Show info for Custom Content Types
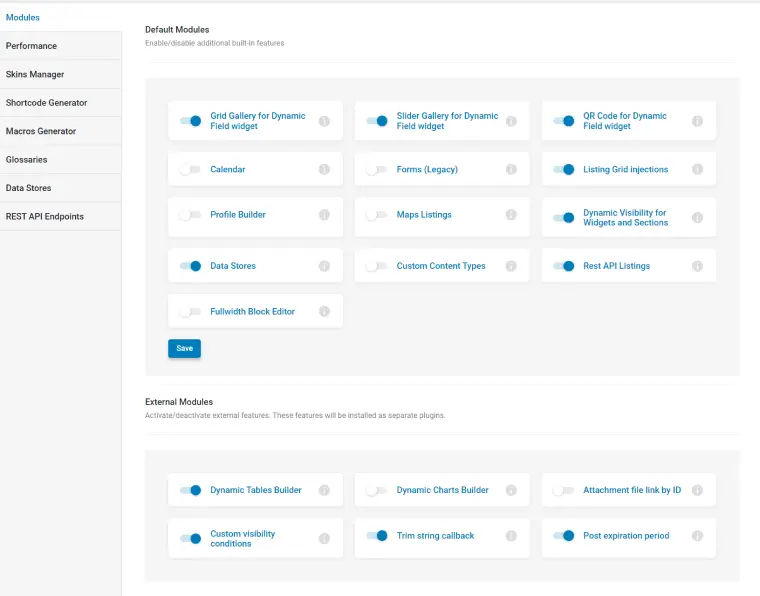The image size is (760, 596). click(x=511, y=267)
